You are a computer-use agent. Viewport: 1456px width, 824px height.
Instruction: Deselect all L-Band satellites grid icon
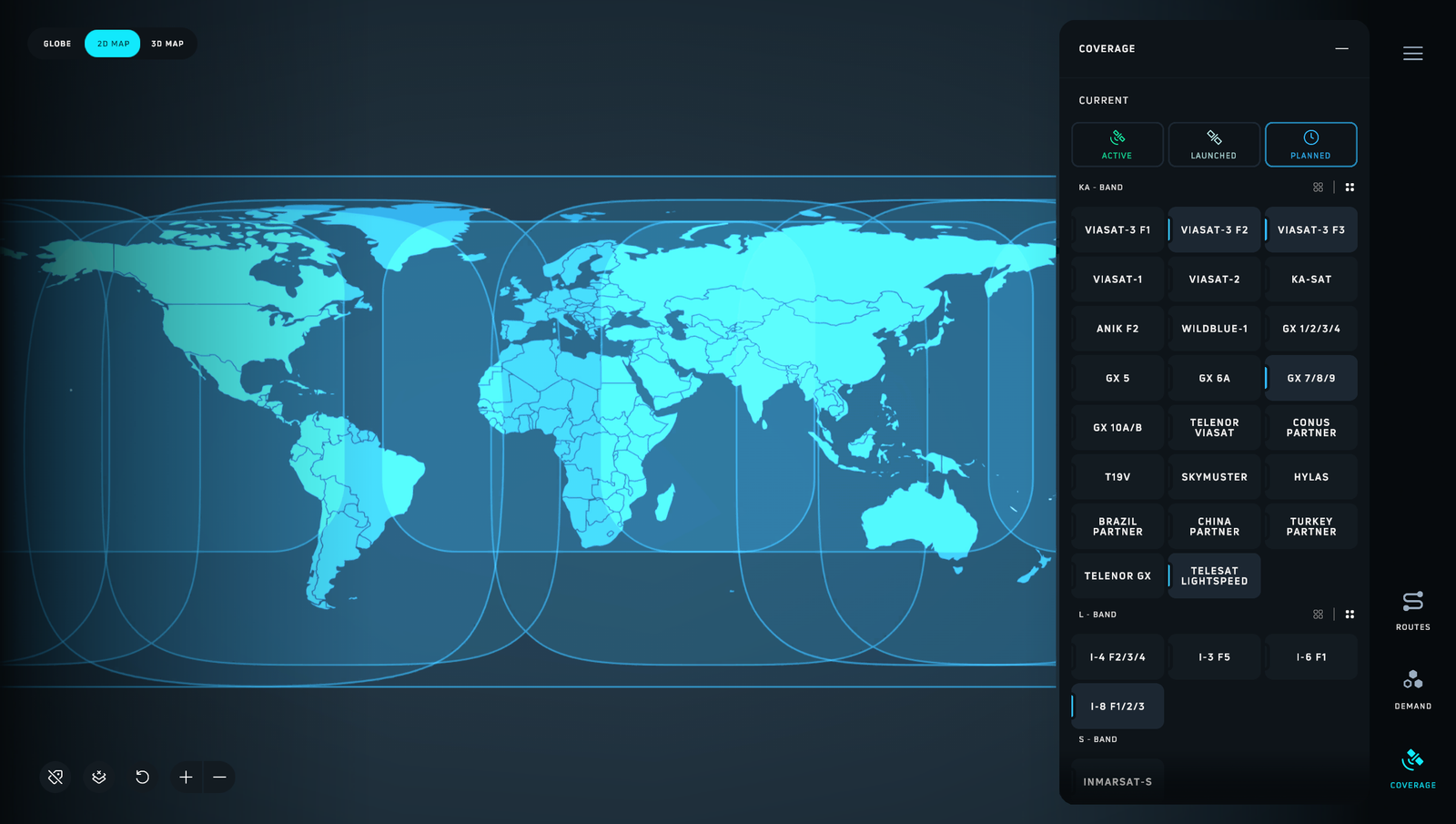[x=1318, y=615]
